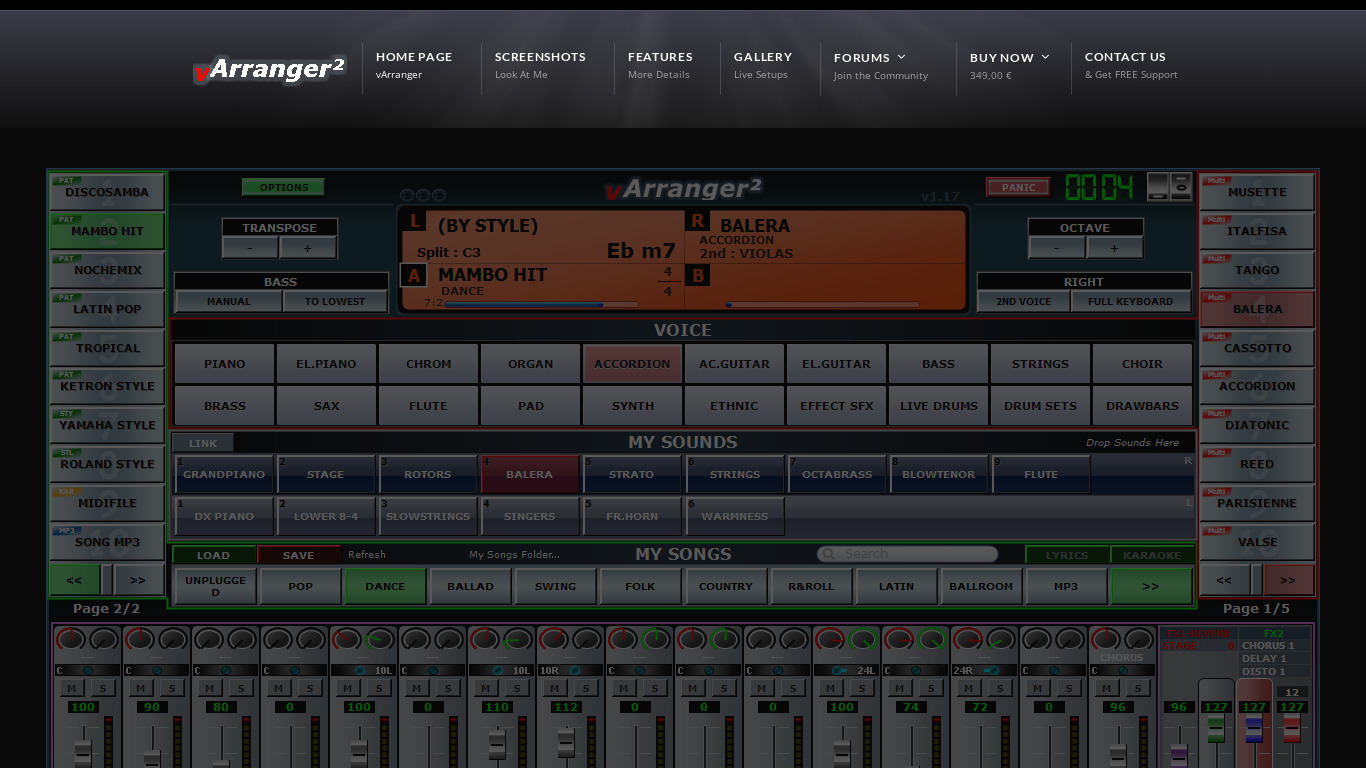This screenshot has width=1366, height=768.
Task: Choose BLOWTENOR in My Sounds slot 8
Action: 939,474
